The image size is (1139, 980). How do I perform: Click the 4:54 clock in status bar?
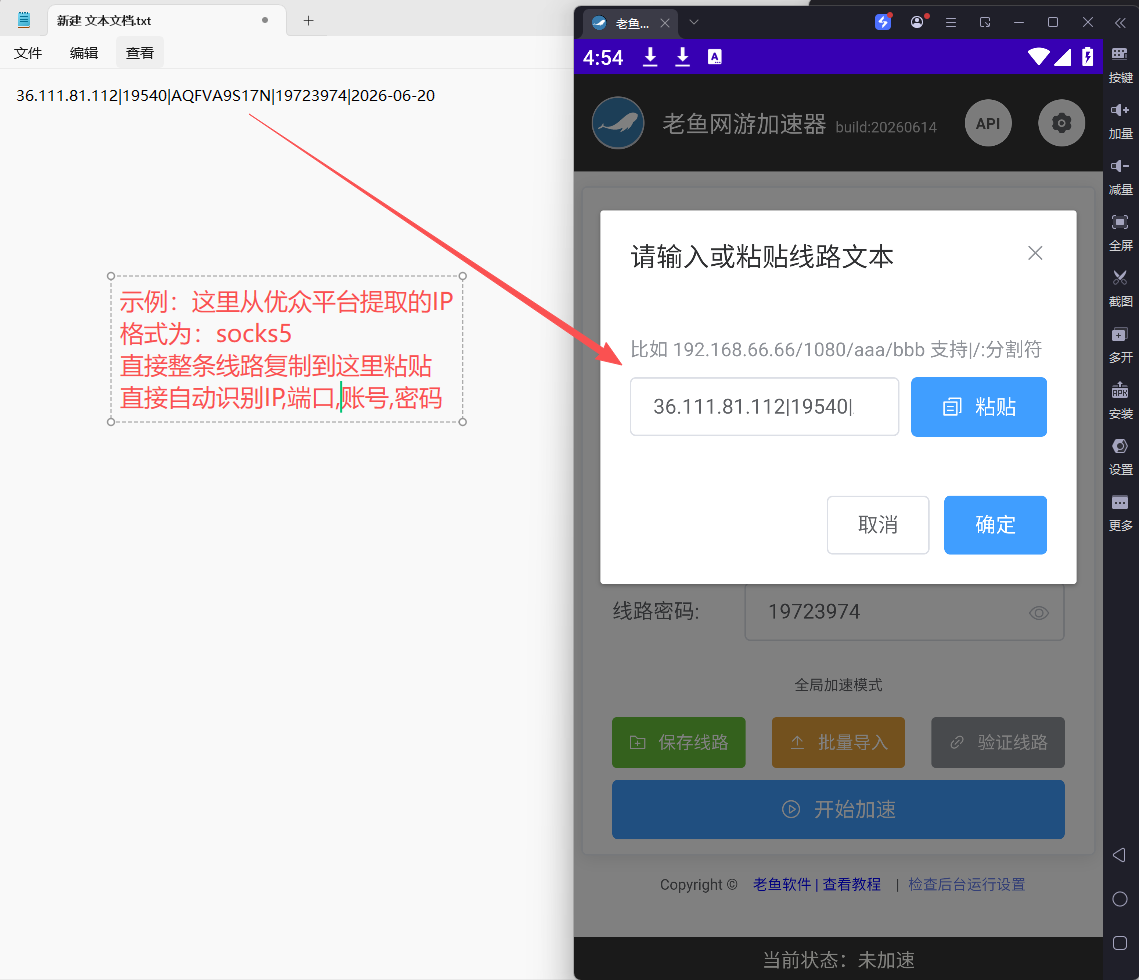point(603,58)
